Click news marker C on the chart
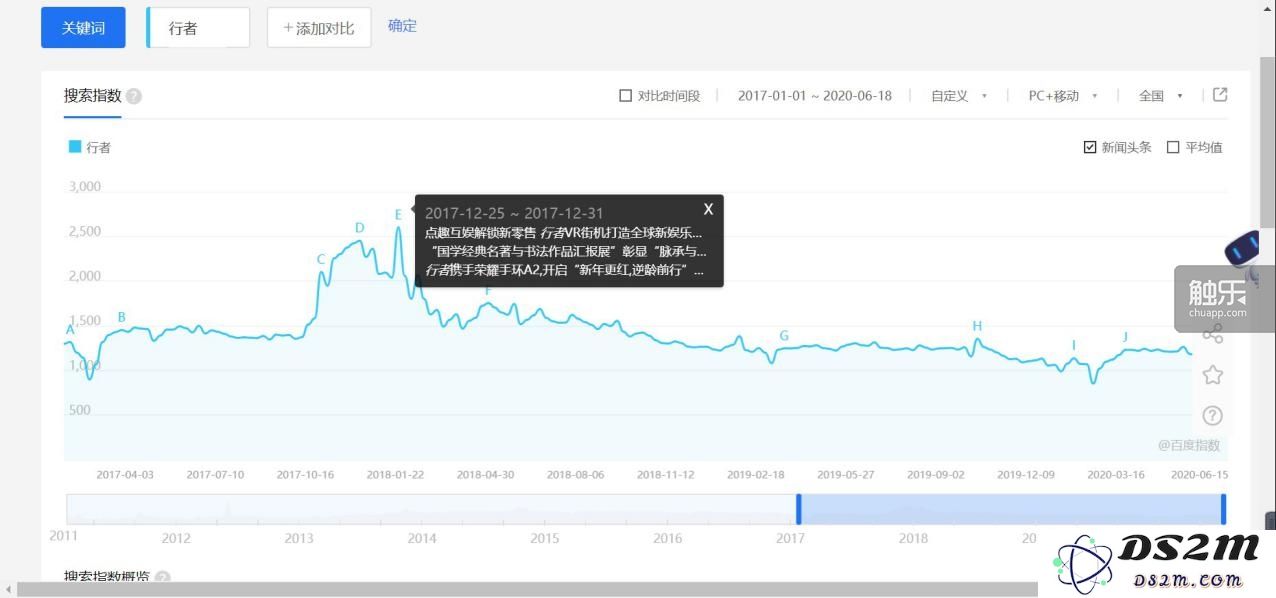Viewport: 1276px width, 598px height. (321, 260)
